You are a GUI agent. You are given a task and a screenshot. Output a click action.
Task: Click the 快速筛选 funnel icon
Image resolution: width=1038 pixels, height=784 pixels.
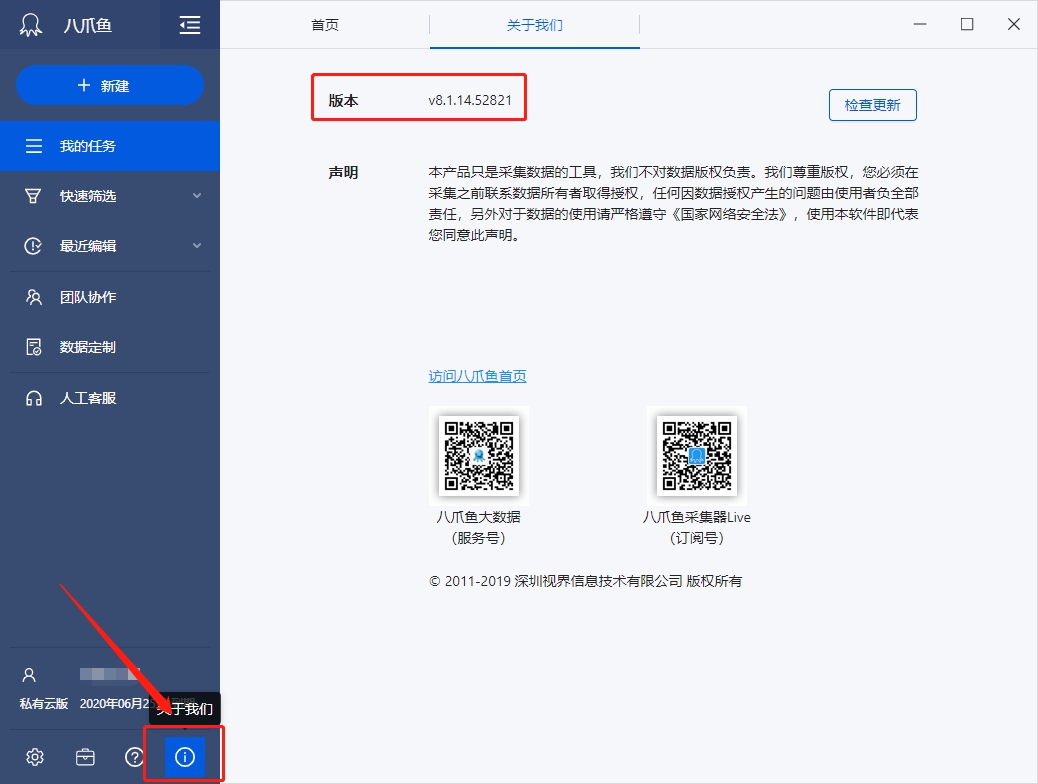point(33,196)
